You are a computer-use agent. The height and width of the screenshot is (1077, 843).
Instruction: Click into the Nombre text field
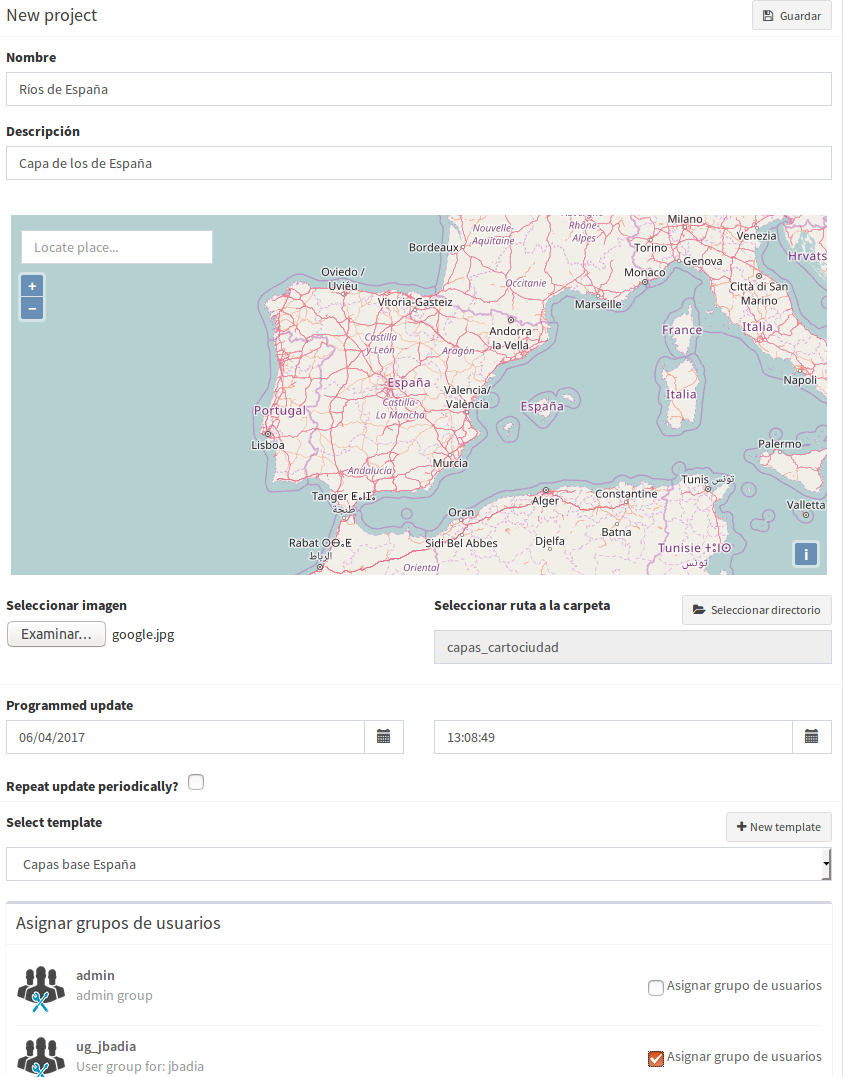418,89
